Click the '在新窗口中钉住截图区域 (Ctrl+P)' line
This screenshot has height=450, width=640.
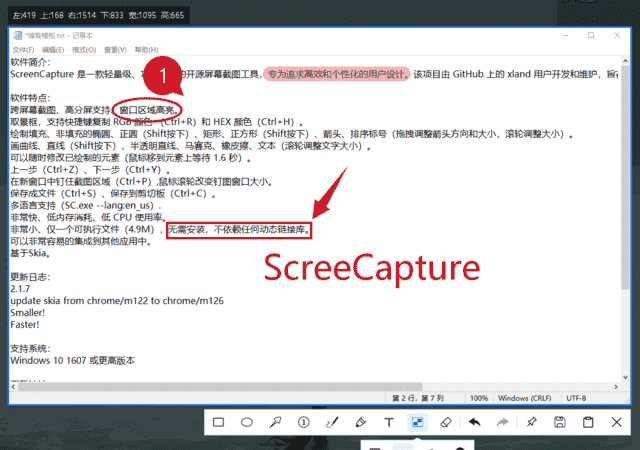[x=141, y=181]
